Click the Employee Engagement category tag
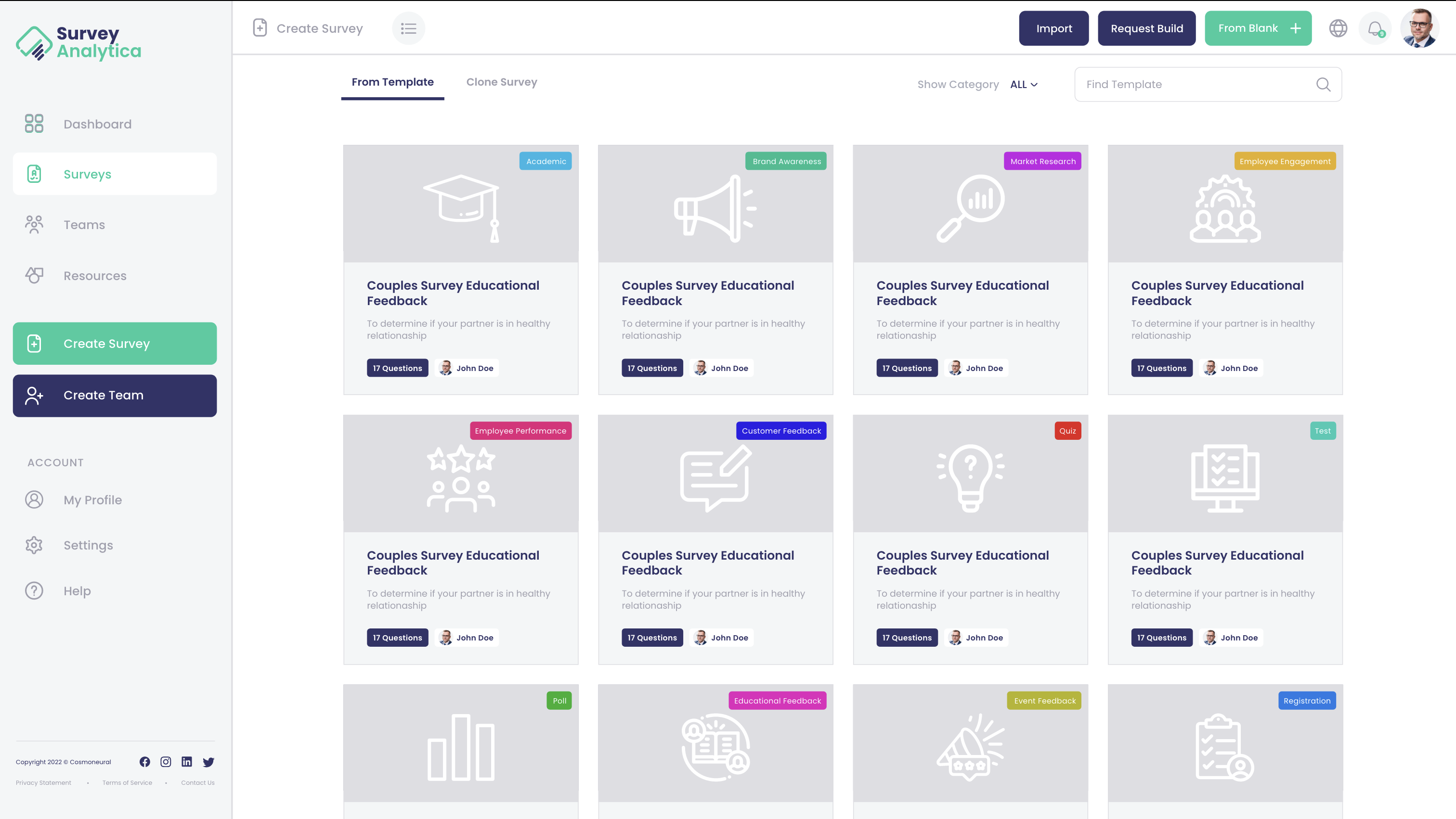Image resolution: width=1456 pixels, height=819 pixels. pos(1285,161)
